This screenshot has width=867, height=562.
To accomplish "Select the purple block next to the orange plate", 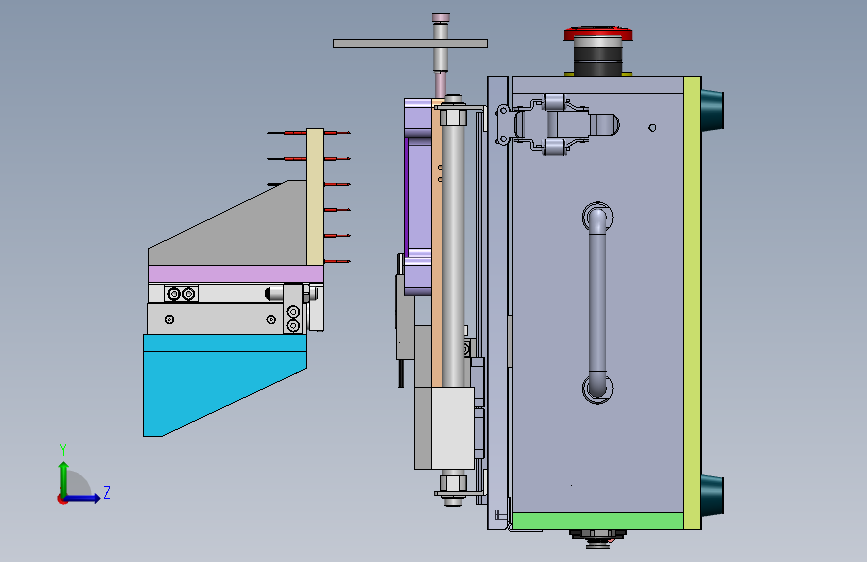I will pyautogui.click(x=419, y=196).
